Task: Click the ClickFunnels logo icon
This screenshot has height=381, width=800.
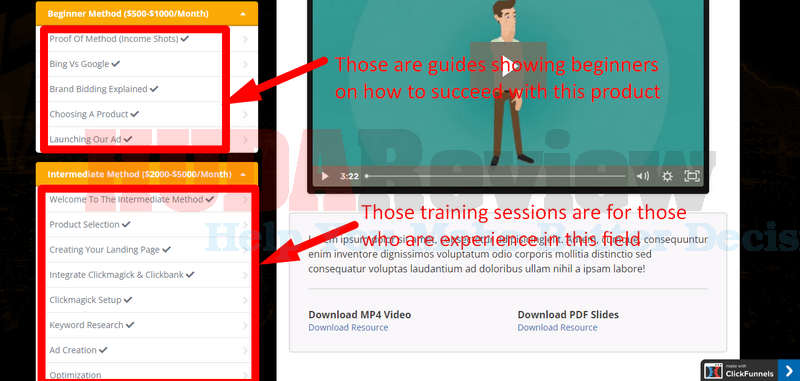Action: tap(713, 371)
